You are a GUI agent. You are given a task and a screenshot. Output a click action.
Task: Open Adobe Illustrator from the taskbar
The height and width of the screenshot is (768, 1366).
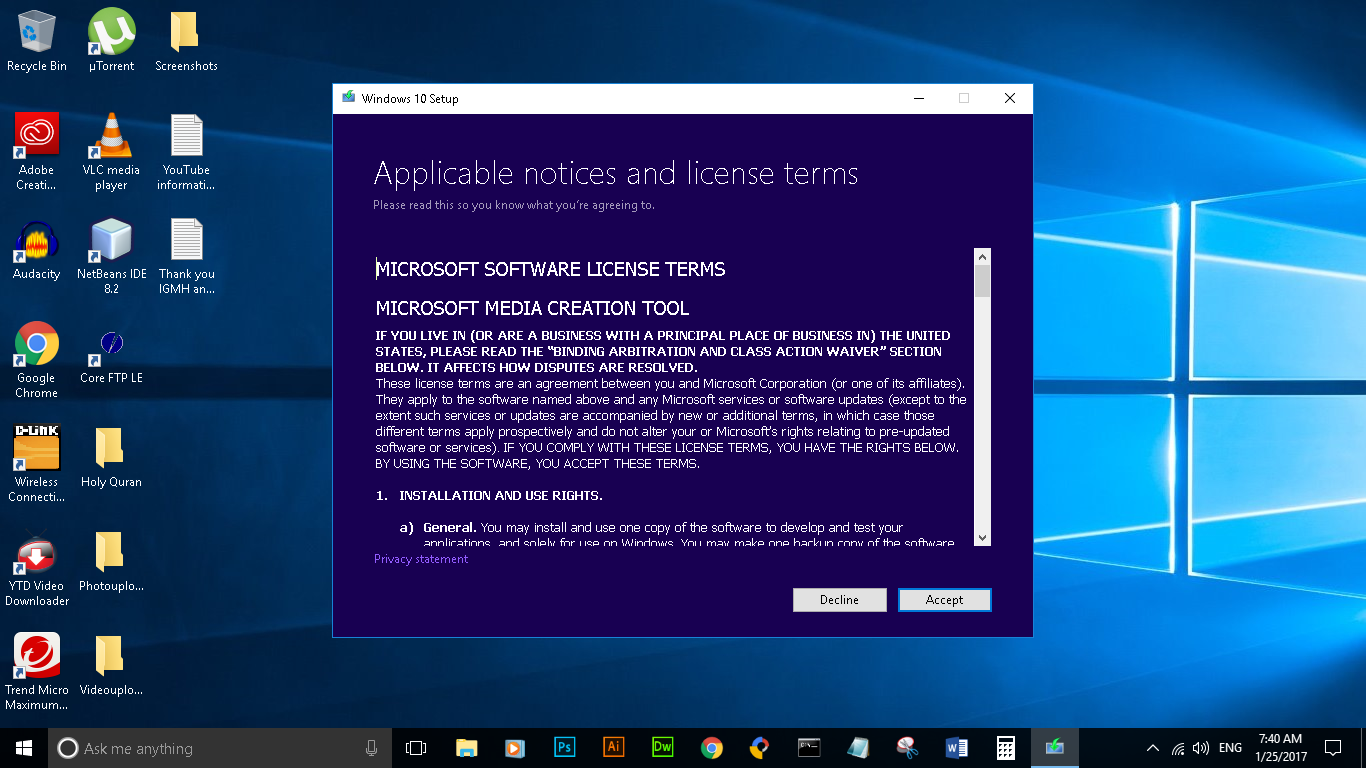tap(613, 747)
